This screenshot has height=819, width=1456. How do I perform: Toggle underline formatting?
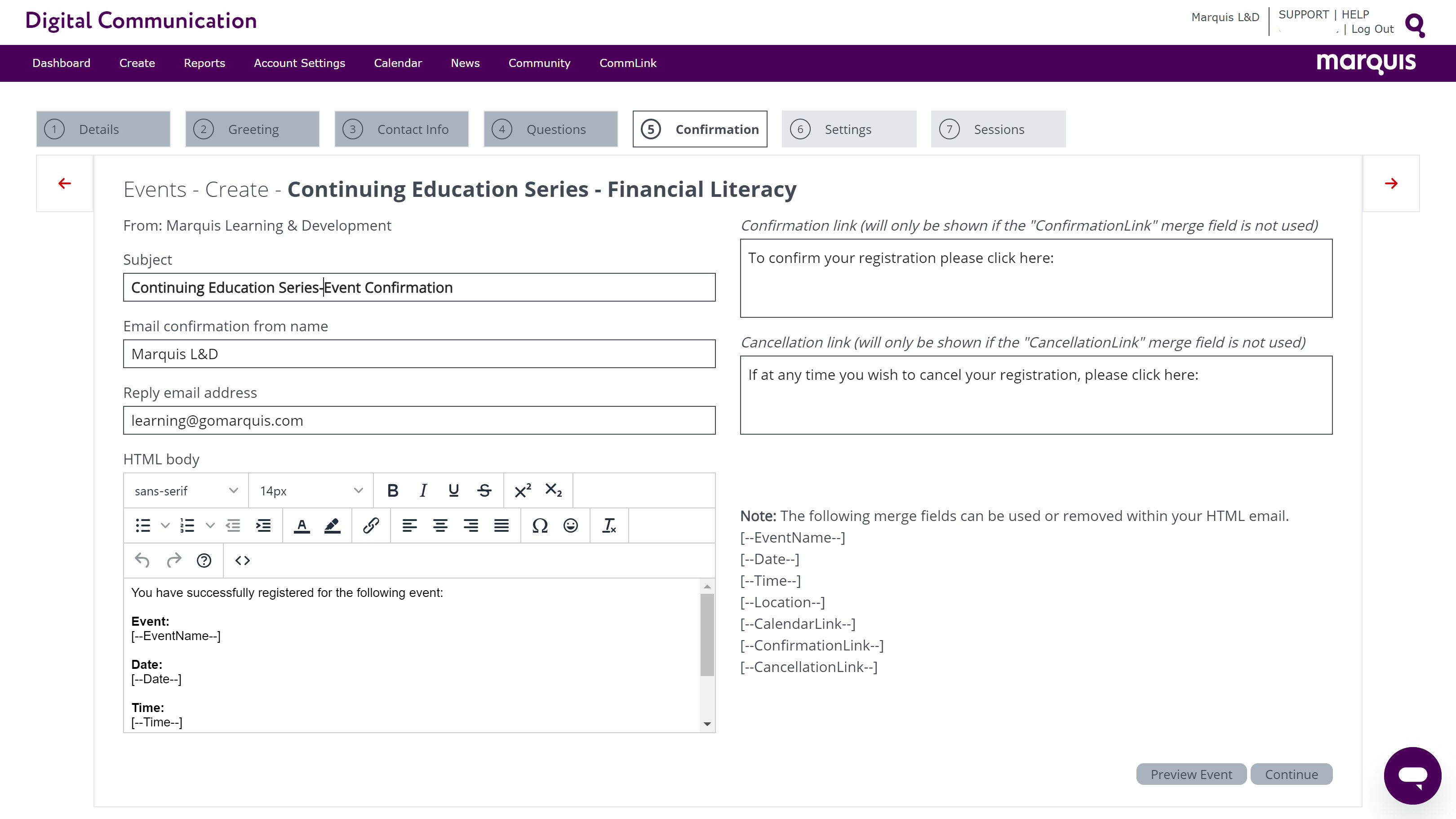click(453, 490)
